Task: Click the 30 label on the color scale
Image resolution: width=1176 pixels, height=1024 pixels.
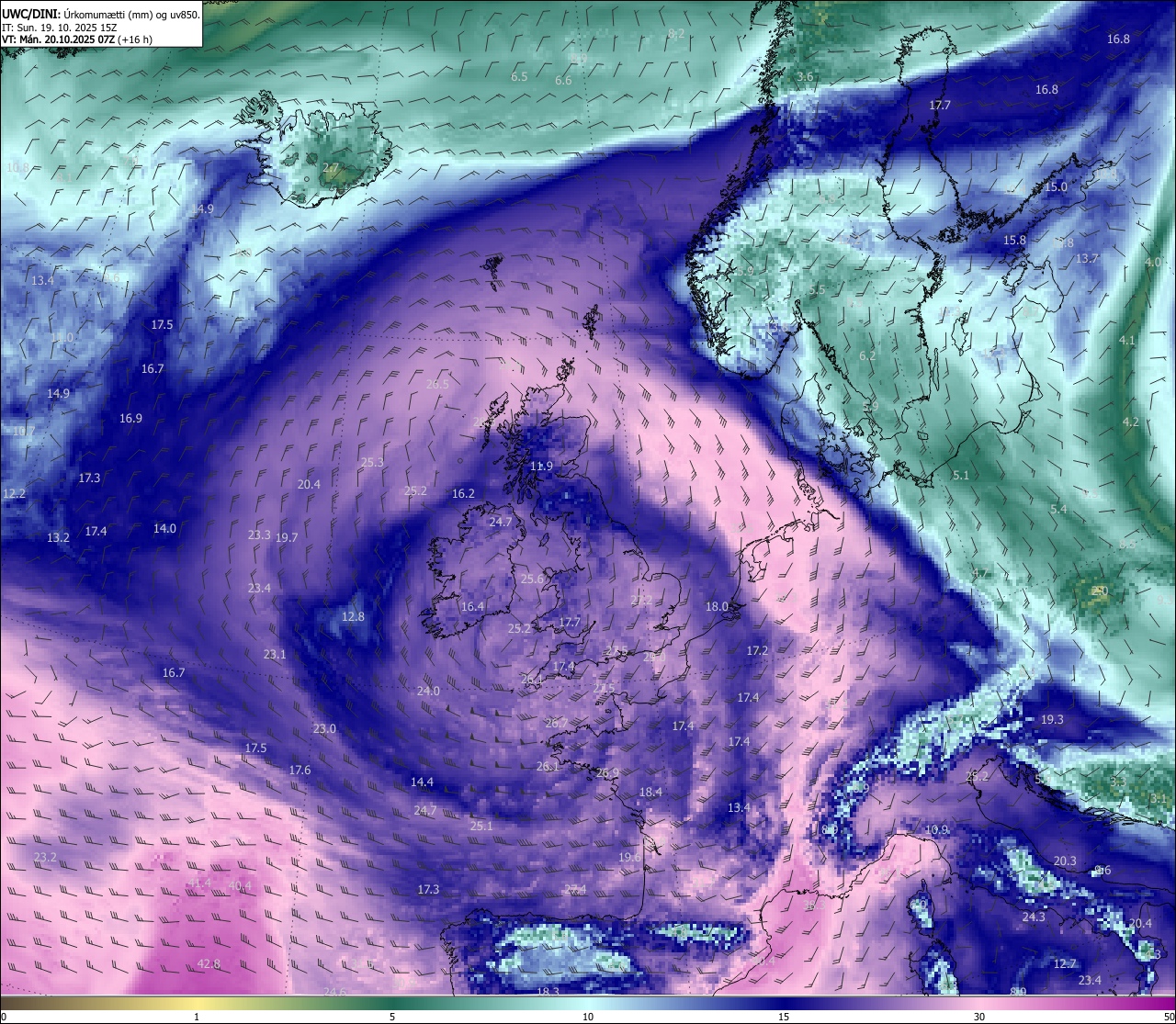Action: [979, 1017]
